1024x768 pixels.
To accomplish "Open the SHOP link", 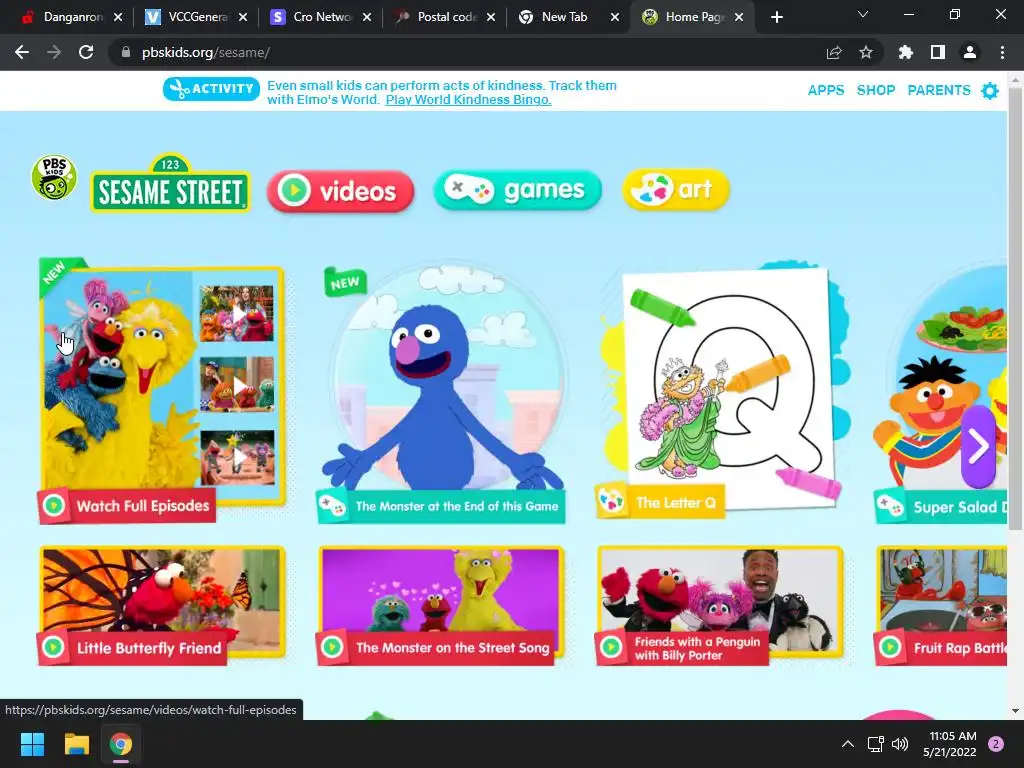I will click(876, 90).
